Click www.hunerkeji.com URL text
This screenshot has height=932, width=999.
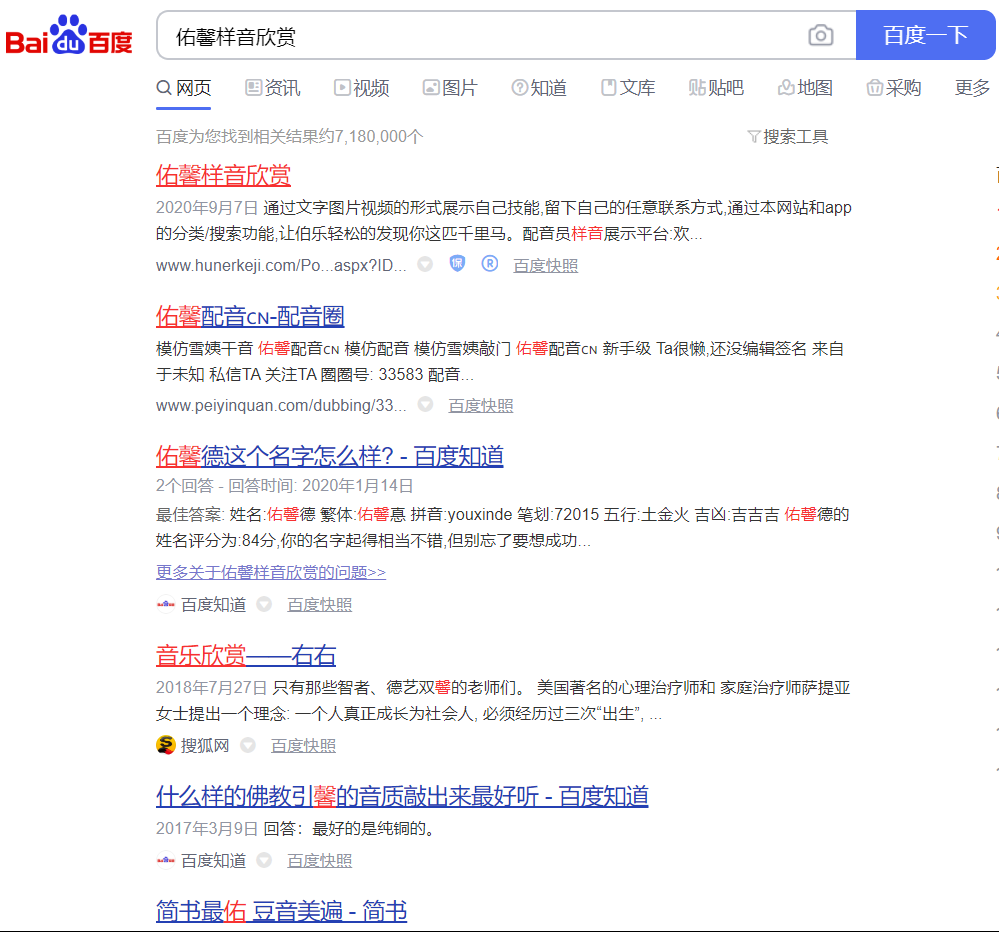point(281,266)
